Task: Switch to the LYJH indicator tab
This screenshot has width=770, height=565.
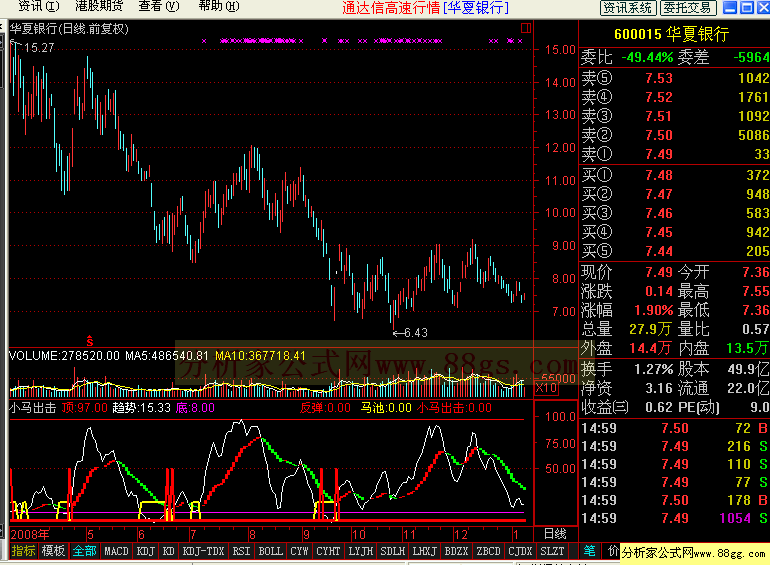Action: (x=360, y=551)
